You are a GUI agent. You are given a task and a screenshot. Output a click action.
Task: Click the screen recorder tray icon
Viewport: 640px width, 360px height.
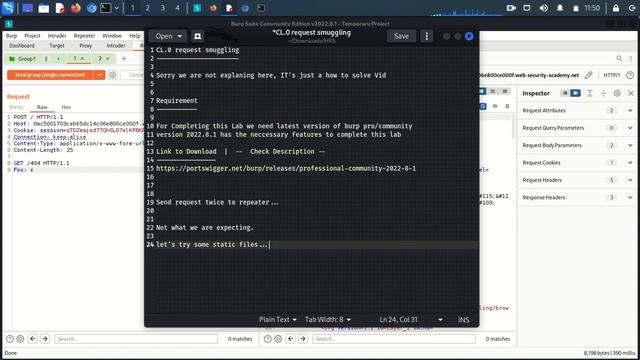click(511, 8)
